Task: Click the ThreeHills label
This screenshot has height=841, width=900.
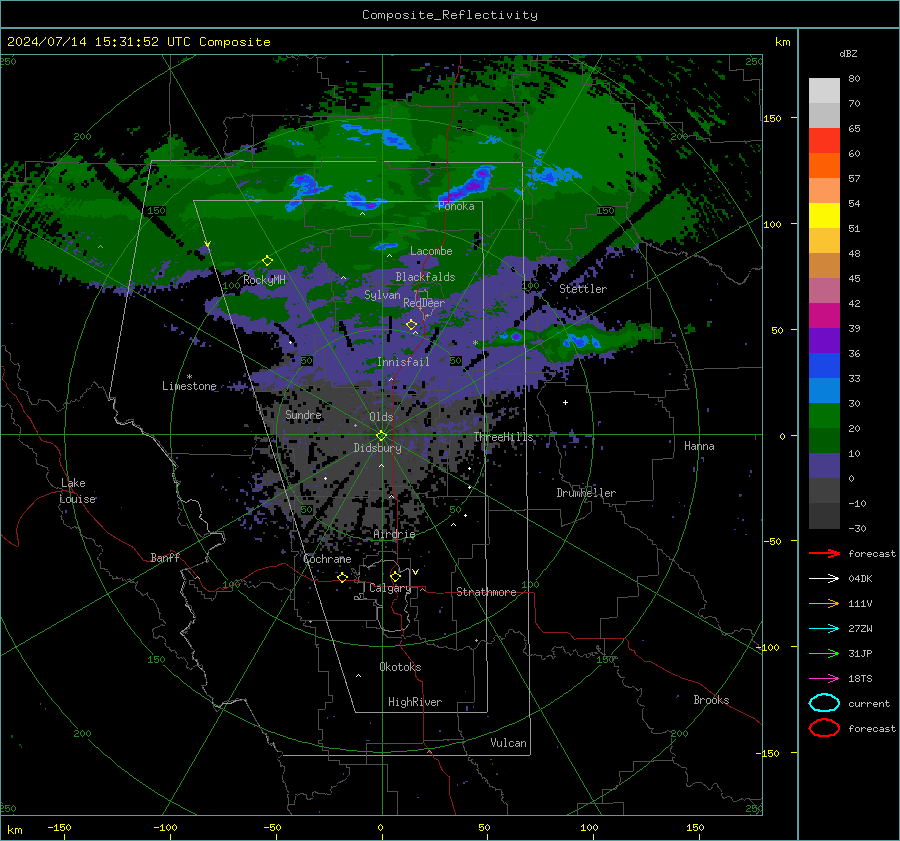Action: [x=503, y=437]
